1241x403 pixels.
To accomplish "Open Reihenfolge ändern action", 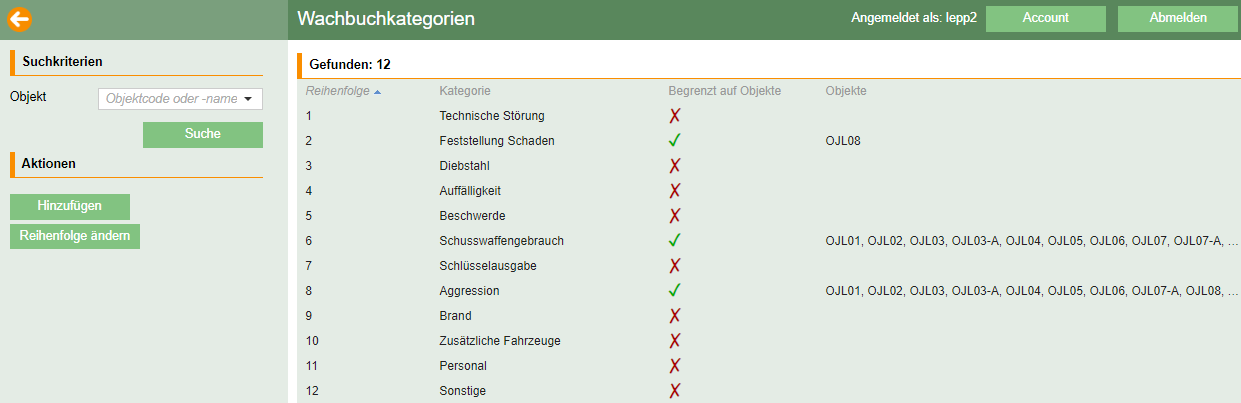I will click(75, 236).
